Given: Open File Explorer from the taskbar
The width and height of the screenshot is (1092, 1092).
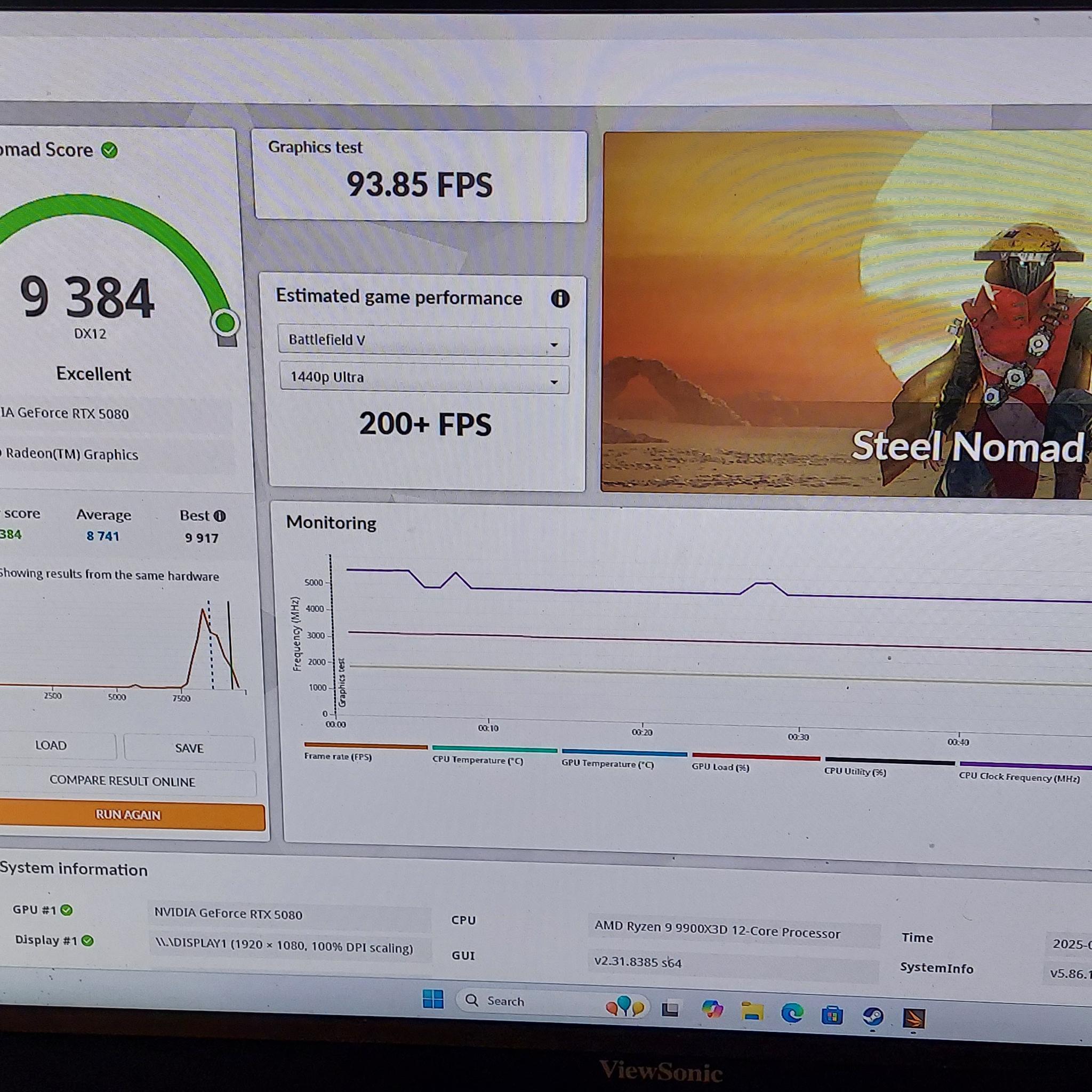Looking at the screenshot, I should click(x=752, y=1011).
